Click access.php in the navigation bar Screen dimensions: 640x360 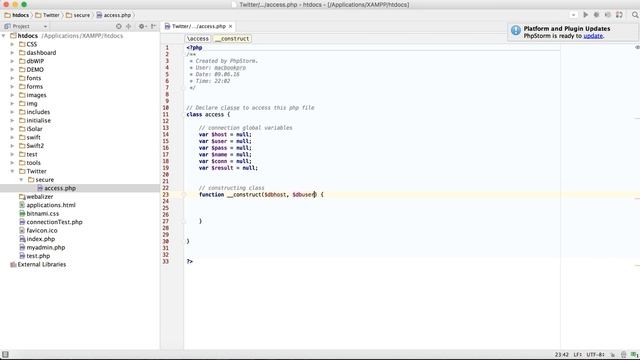point(114,15)
